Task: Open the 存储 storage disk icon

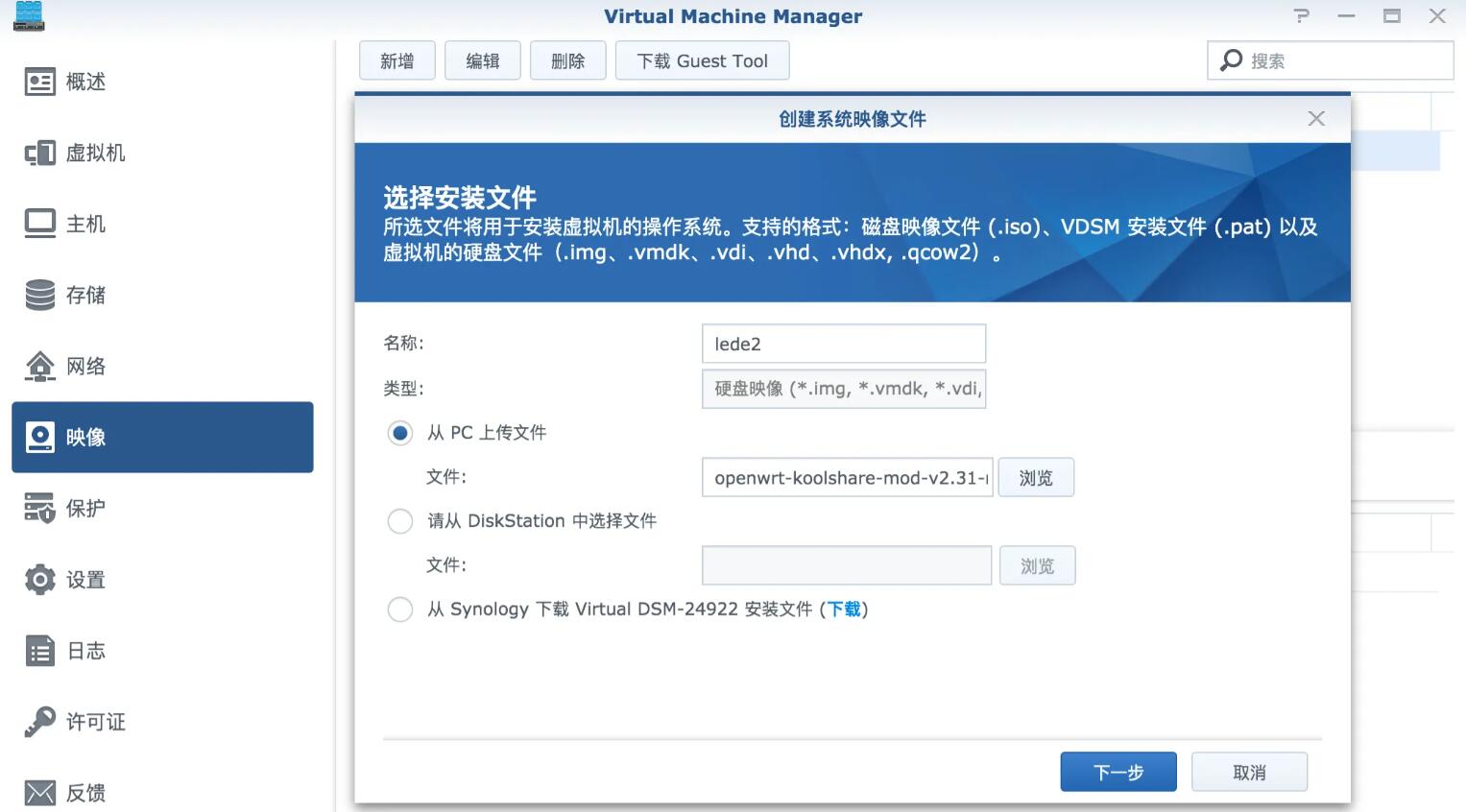Action: 39,295
